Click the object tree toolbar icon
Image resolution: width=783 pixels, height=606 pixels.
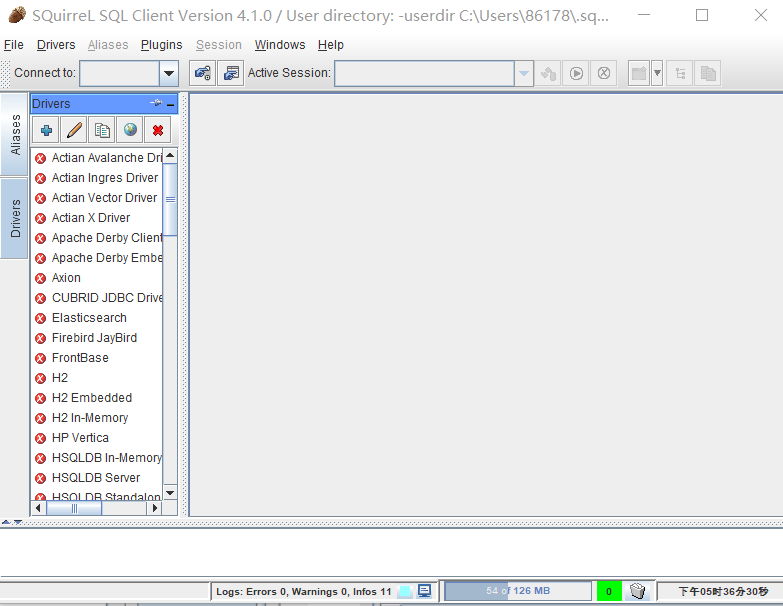680,73
